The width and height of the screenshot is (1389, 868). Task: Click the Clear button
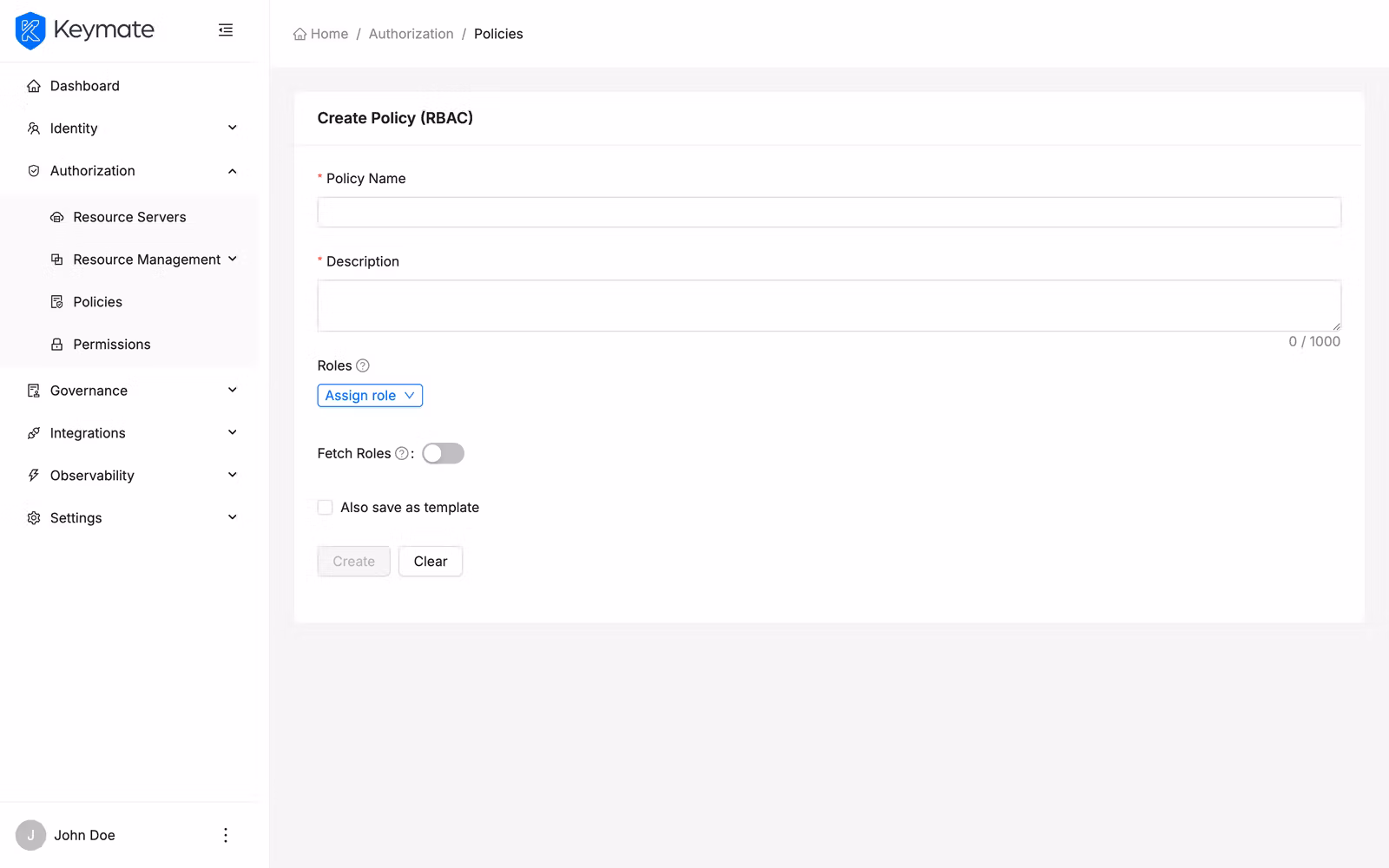tap(430, 561)
